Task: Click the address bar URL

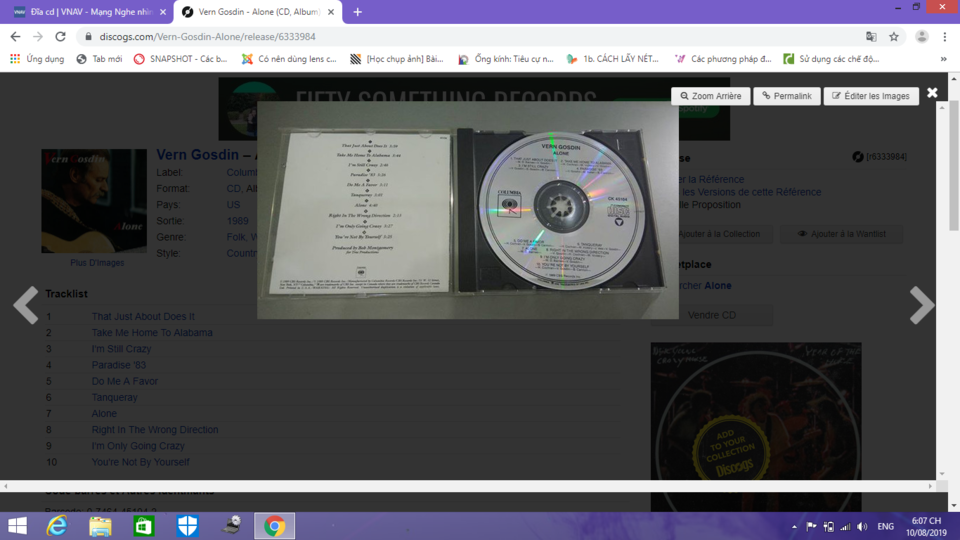Action: (x=208, y=37)
